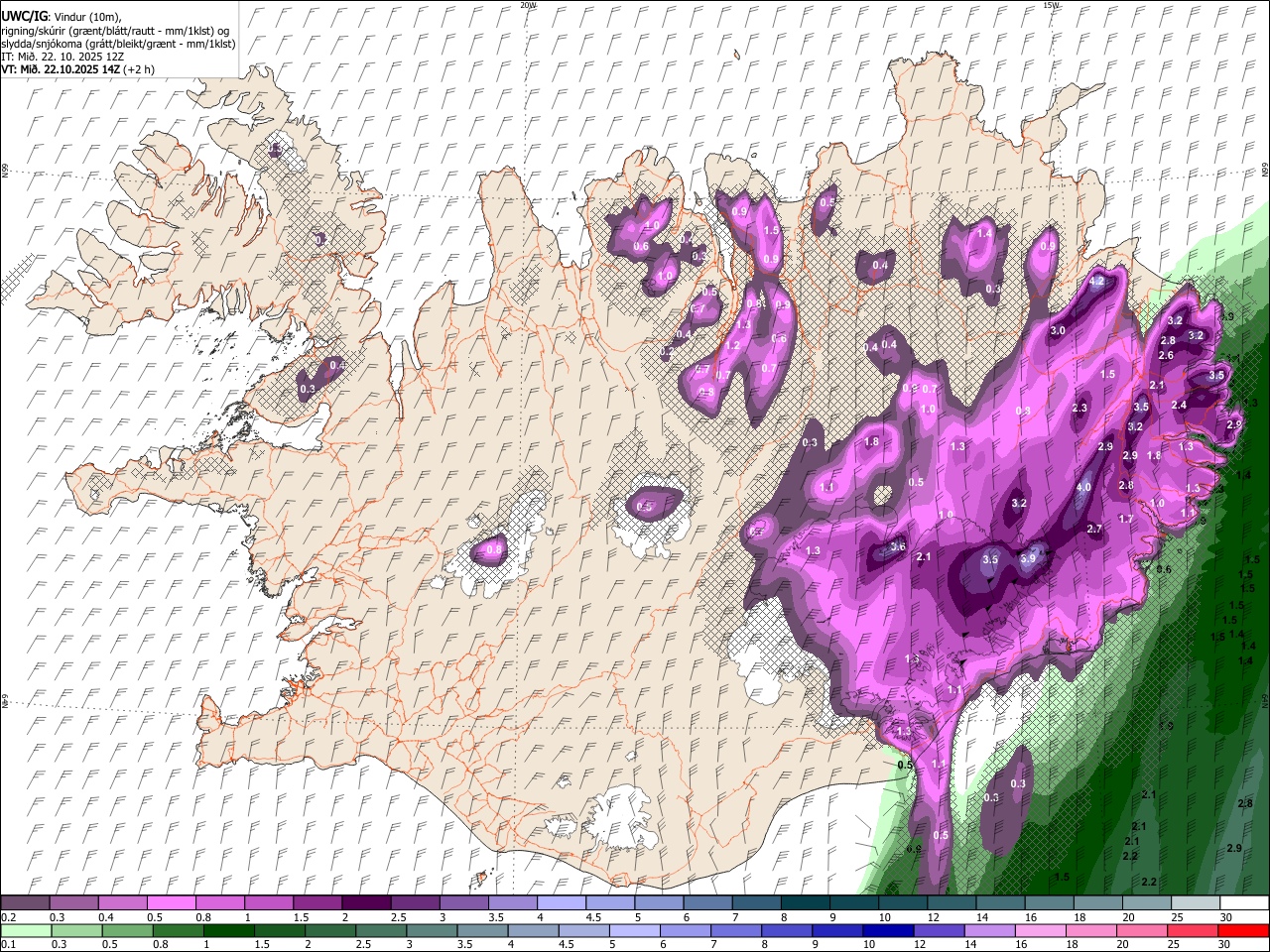Pick top legend teal swatch between 9 and 10
This screenshot has width=1270, height=952.
point(854,903)
